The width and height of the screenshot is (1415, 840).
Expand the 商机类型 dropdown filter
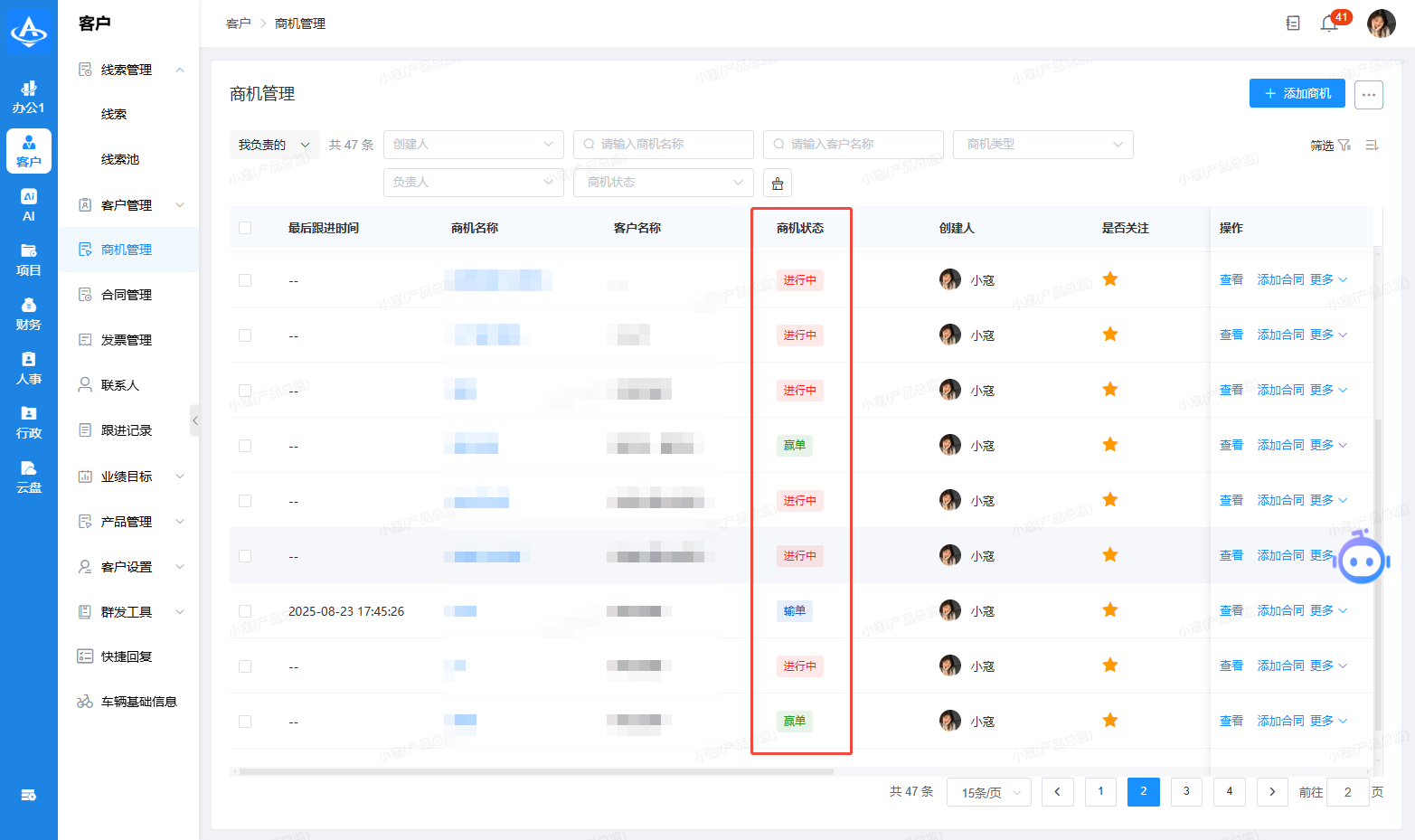pos(1042,145)
